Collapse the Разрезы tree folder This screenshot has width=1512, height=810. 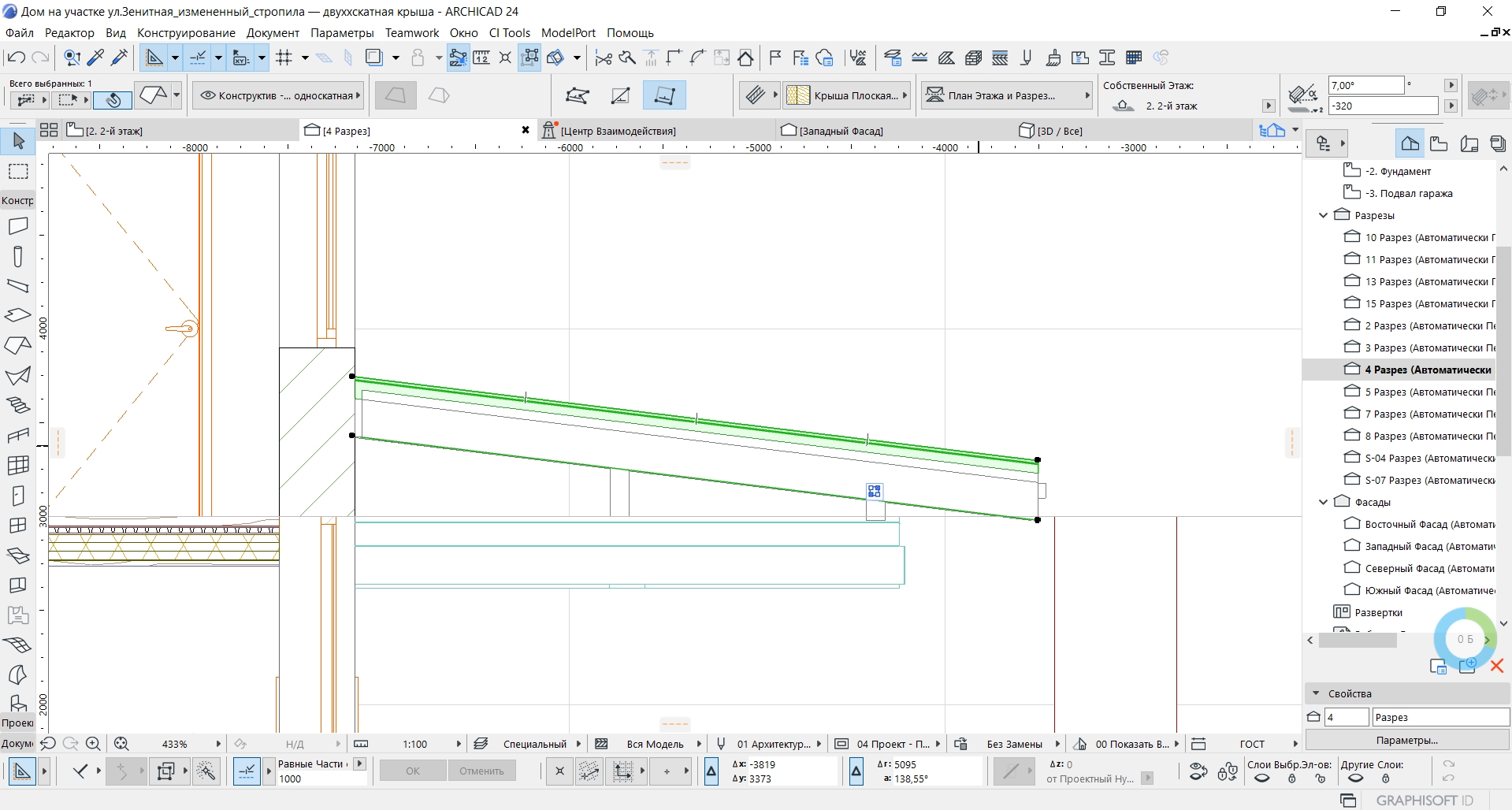click(1324, 215)
